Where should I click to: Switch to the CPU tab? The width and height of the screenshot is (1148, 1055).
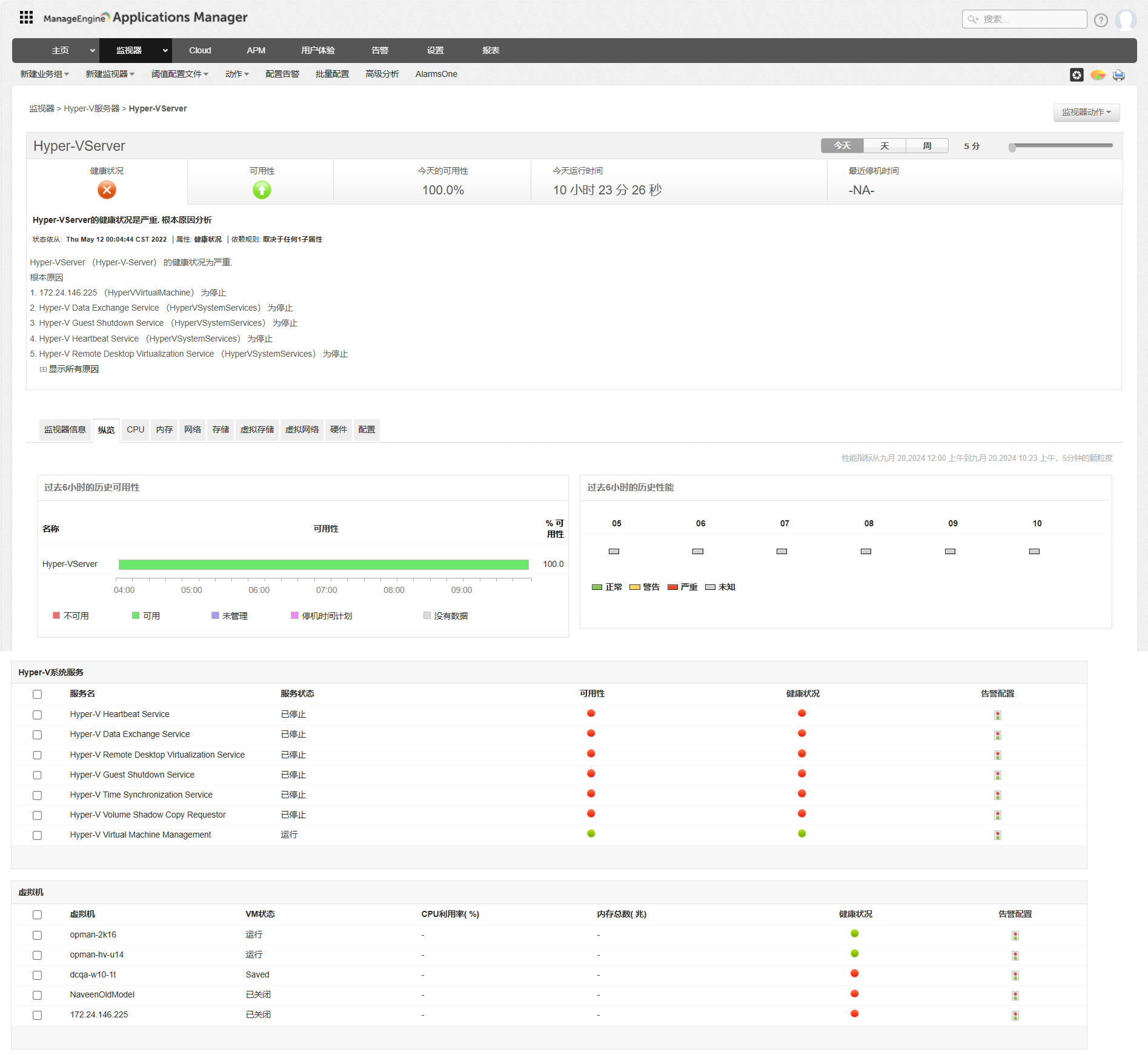click(135, 430)
